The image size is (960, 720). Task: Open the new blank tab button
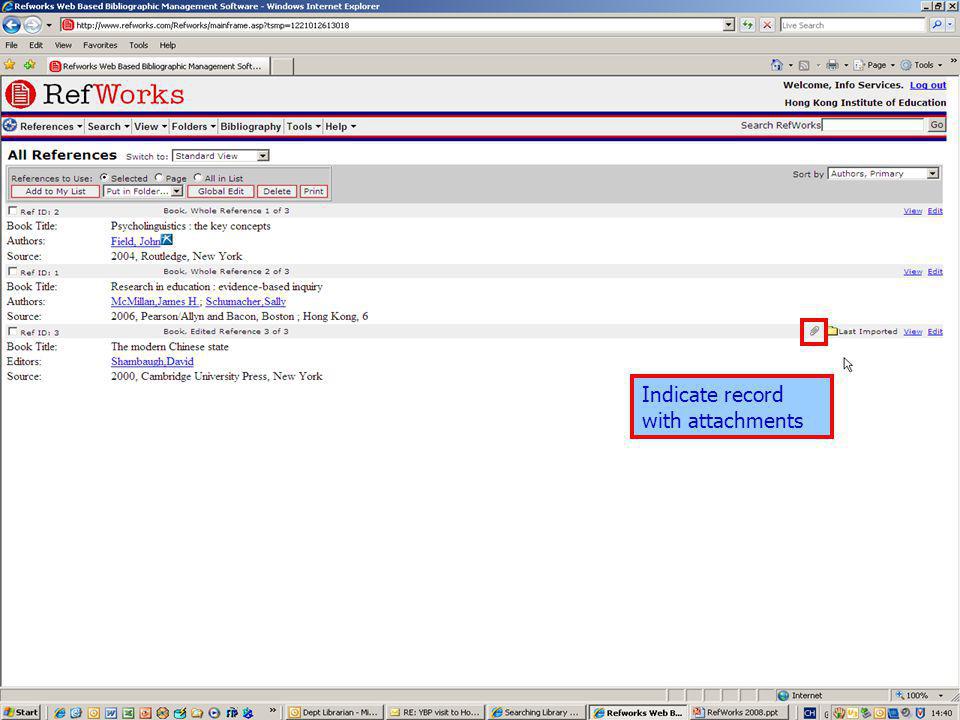coord(282,66)
